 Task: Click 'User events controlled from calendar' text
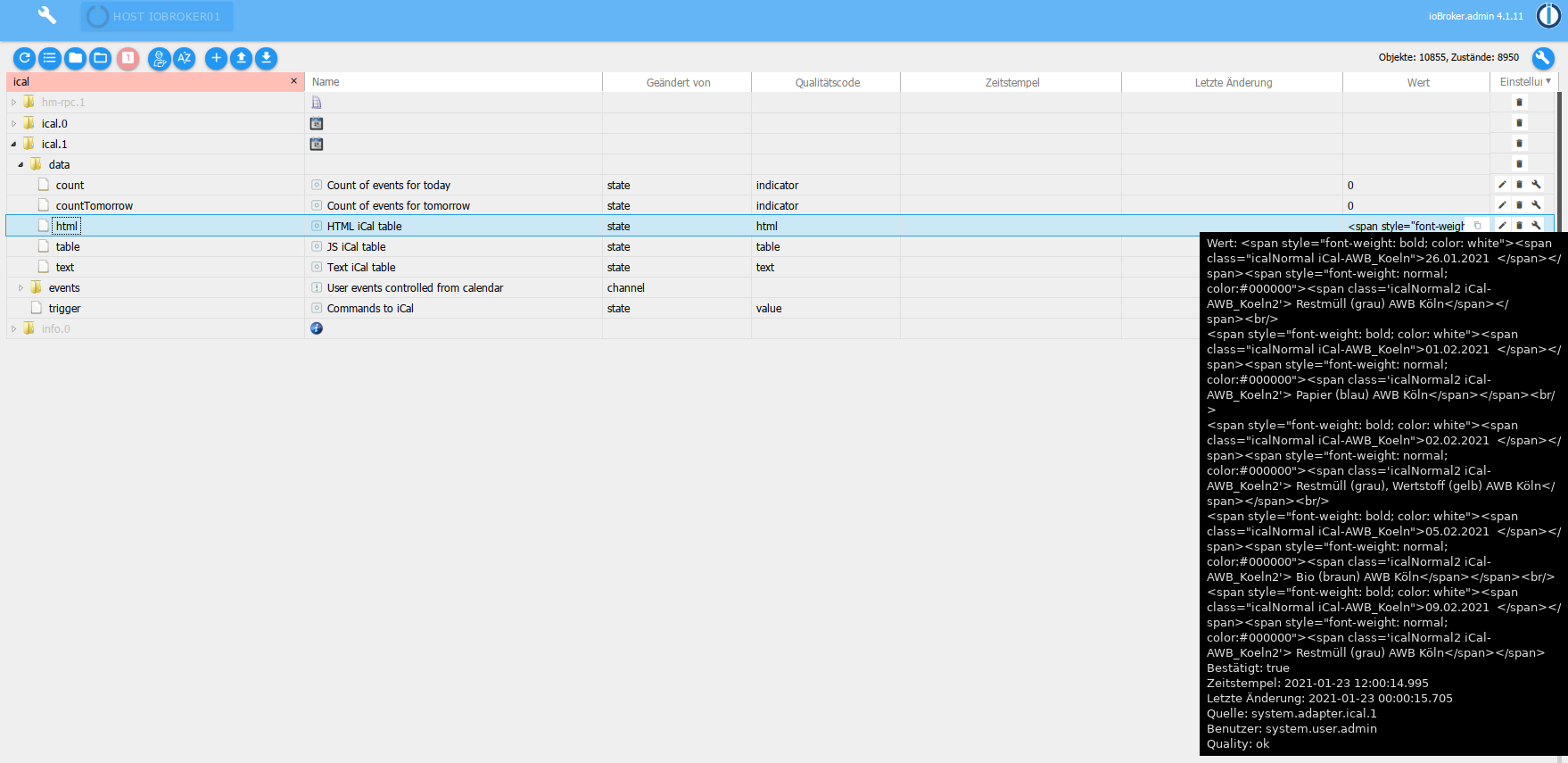415,288
